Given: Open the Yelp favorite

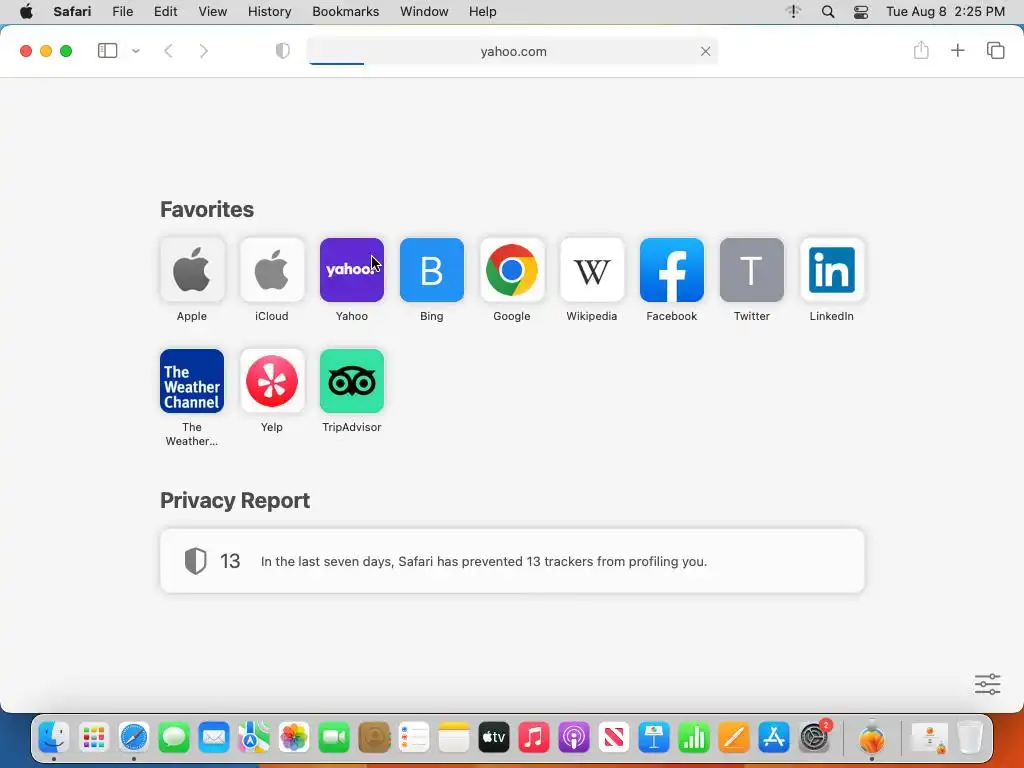Looking at the screenshot, I should point(272,381).
